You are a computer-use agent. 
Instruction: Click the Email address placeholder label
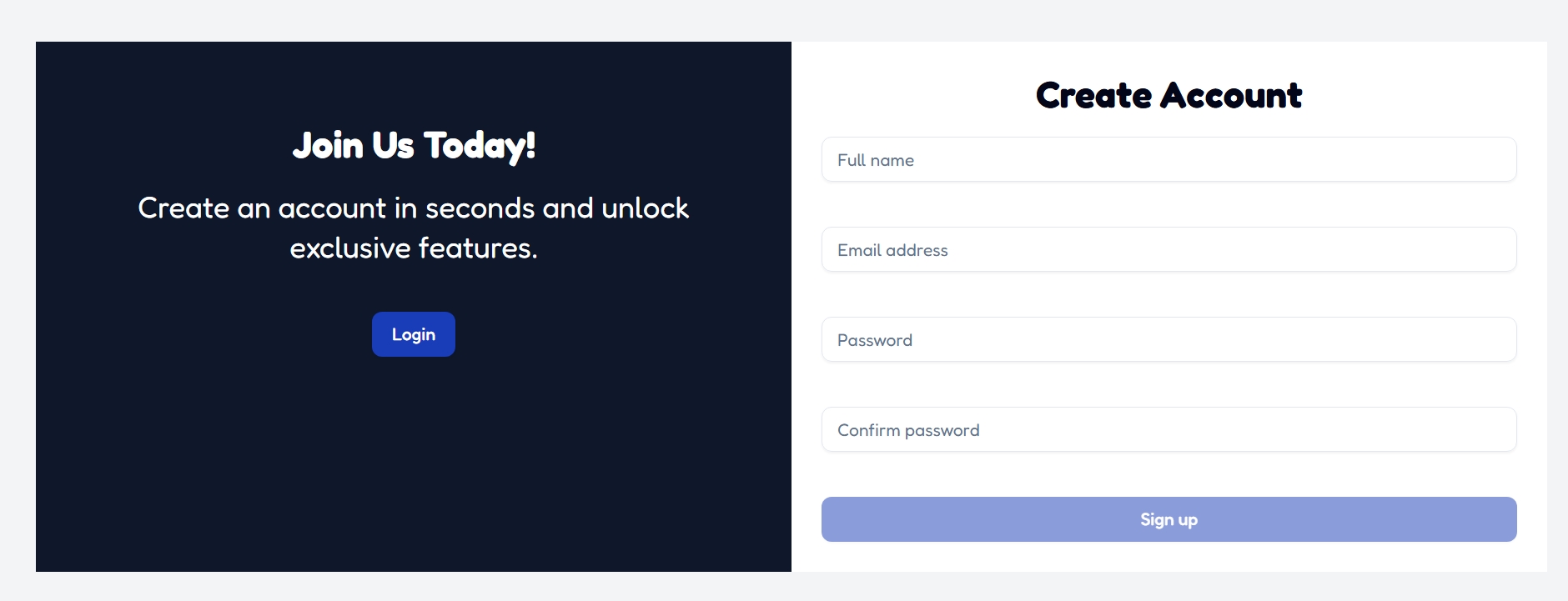click(x=892, y=250)
